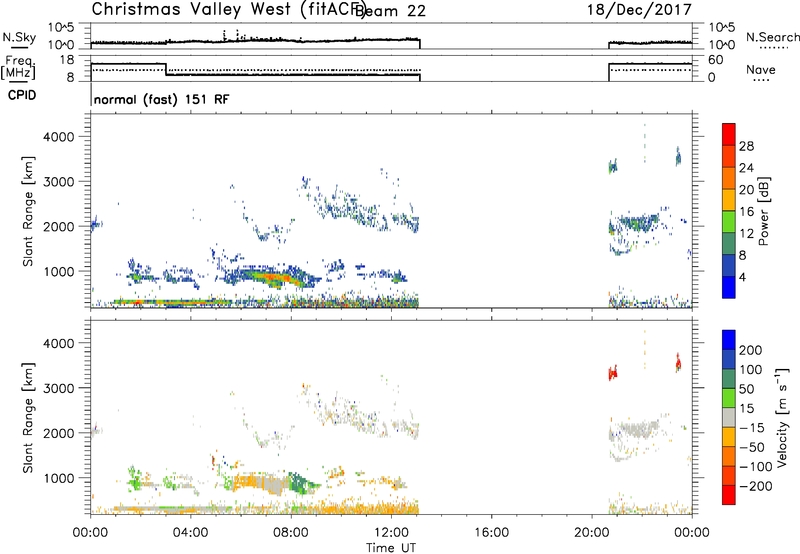Click the red echo patch near 20:45 in velocity panel

click(x=613, y=373)
